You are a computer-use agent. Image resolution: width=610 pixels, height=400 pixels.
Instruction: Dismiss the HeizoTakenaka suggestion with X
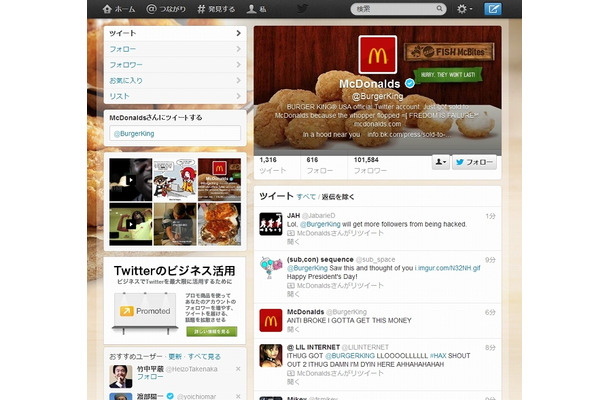(x=238, y=368)
